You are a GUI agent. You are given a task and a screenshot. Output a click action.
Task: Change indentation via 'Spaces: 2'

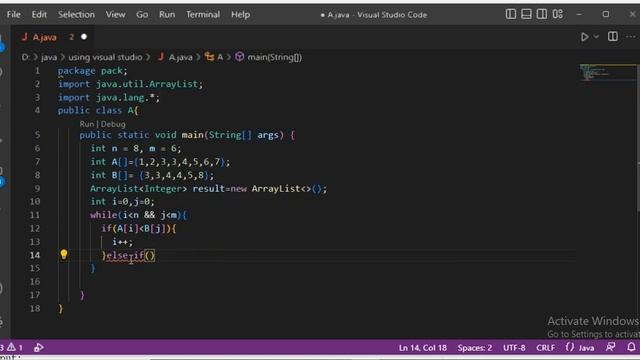tap(475, 348)
